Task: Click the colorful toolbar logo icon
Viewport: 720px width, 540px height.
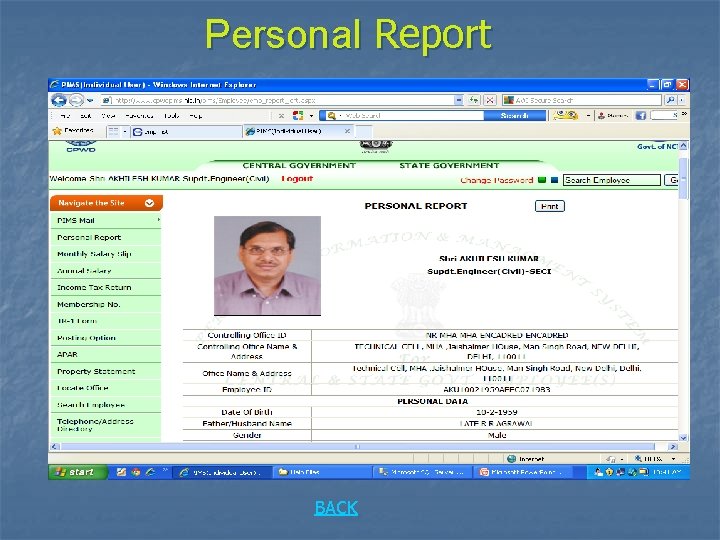Action: coord(298,115)
